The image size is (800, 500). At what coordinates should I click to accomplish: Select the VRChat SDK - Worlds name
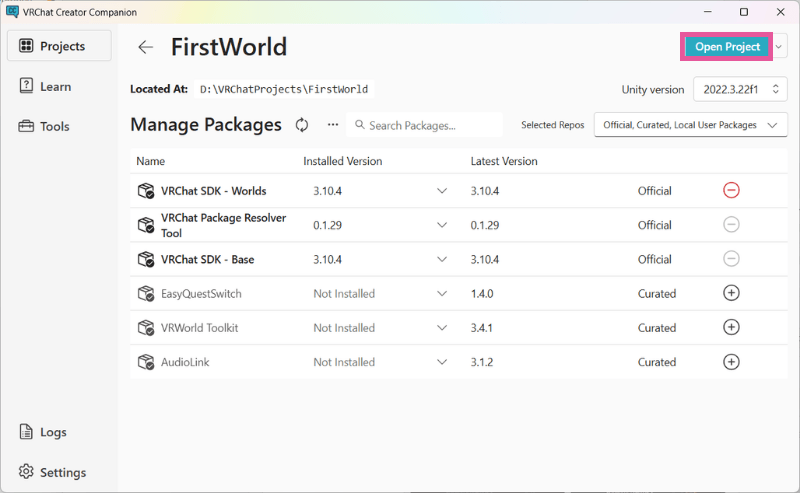tap(214, 191)
